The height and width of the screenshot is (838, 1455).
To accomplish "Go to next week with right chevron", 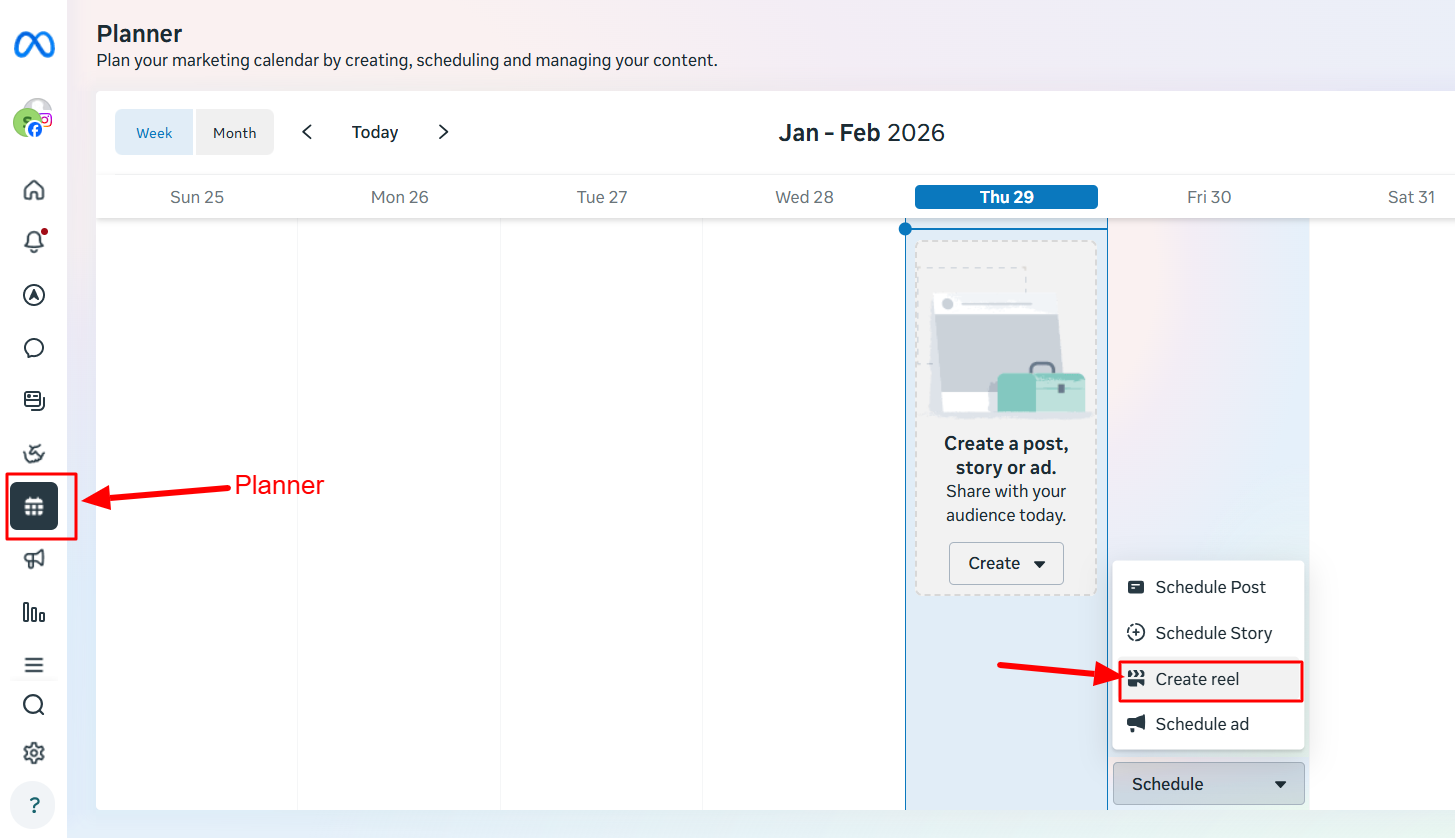I will click(x=444, y=132).
